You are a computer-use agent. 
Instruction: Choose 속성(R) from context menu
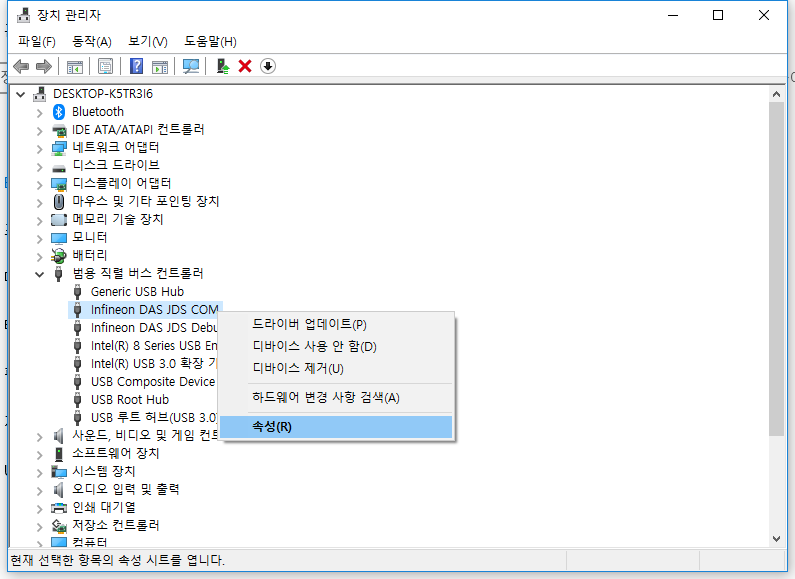(337, 427)
